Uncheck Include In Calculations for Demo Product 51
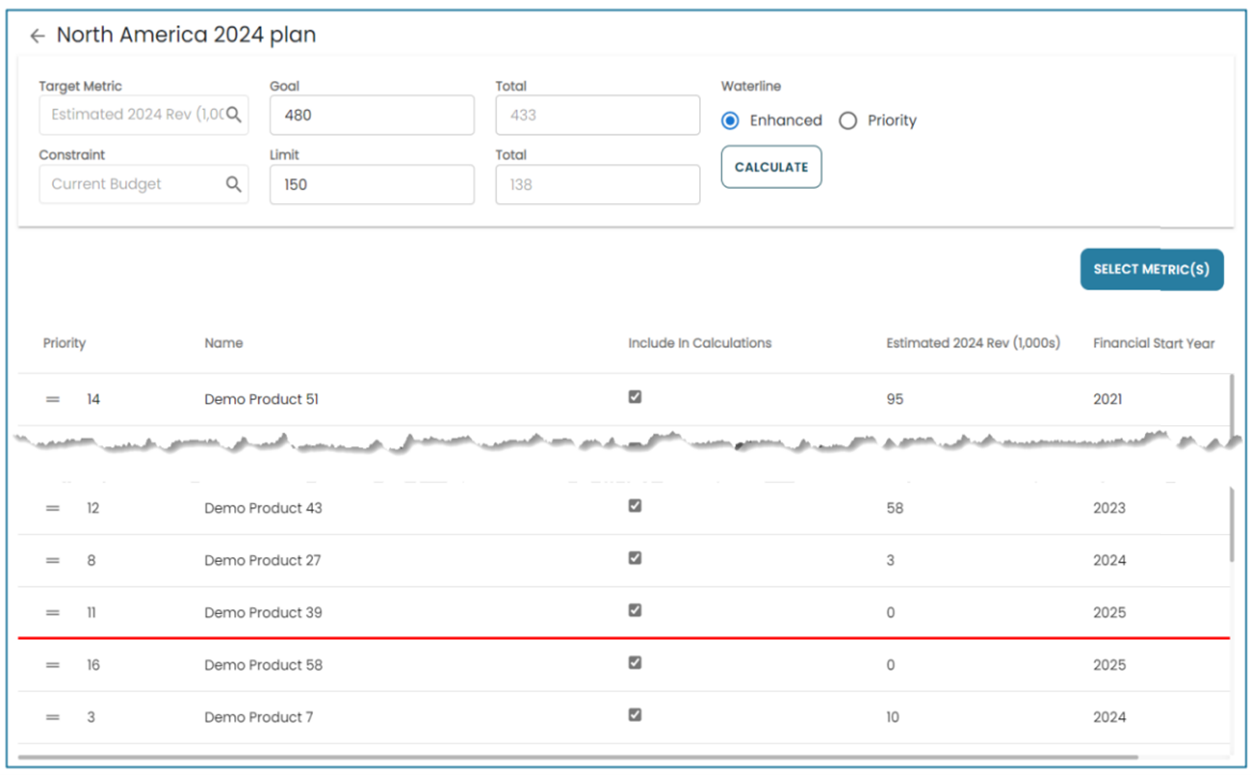This screenshot has width=1251, height=775. [x=634, y=397]
